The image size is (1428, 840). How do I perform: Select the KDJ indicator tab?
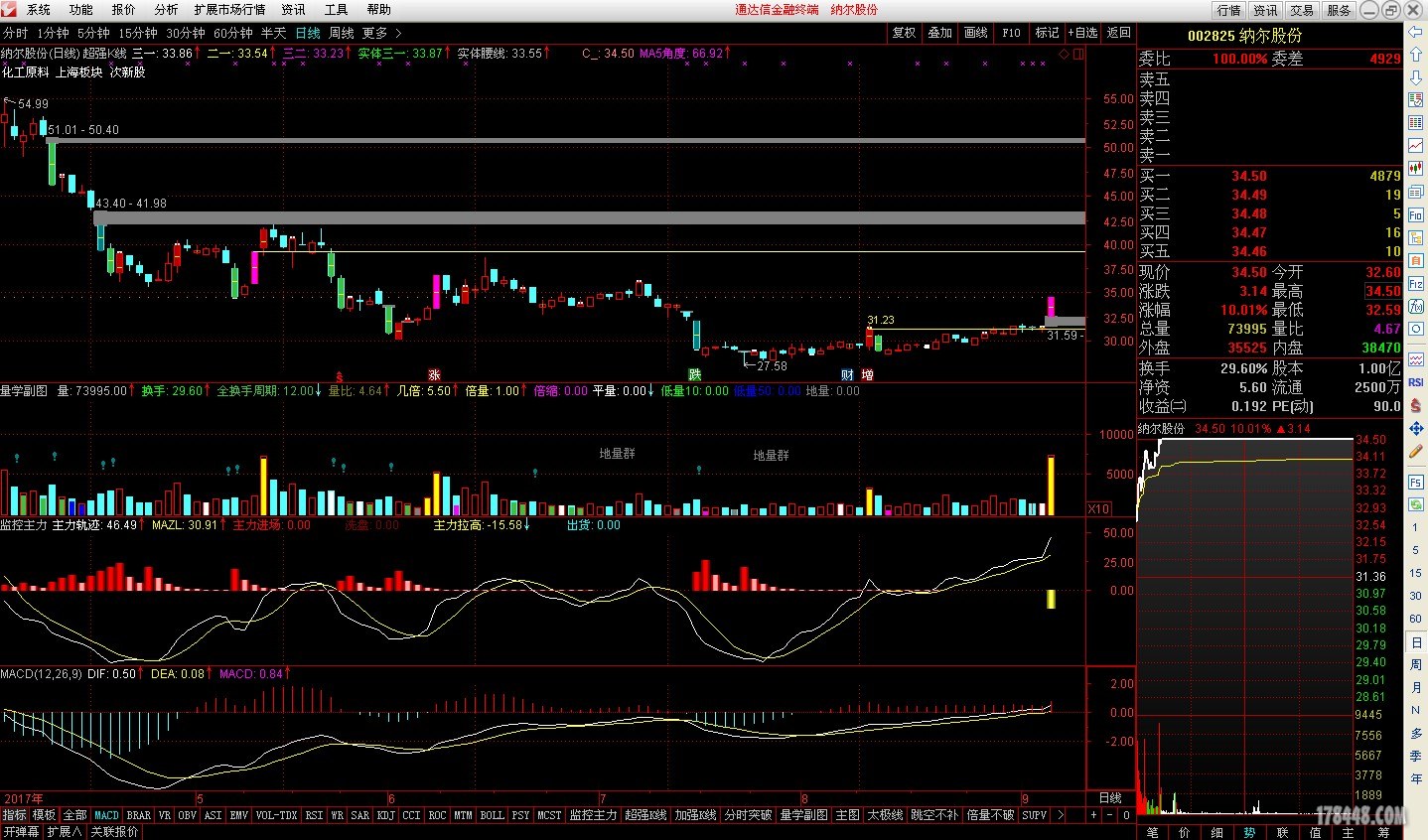tap(386, 815)
